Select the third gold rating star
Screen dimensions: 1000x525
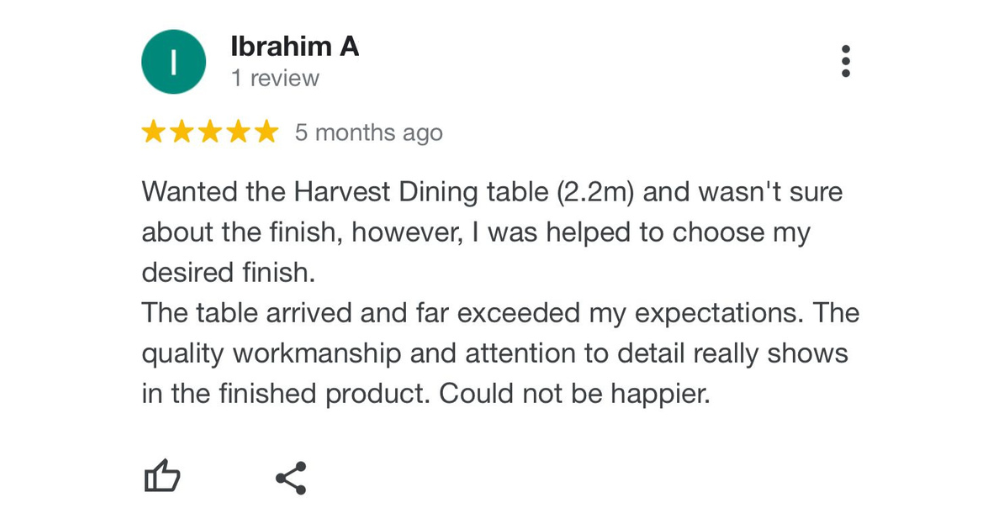click(x=210, y=133)
